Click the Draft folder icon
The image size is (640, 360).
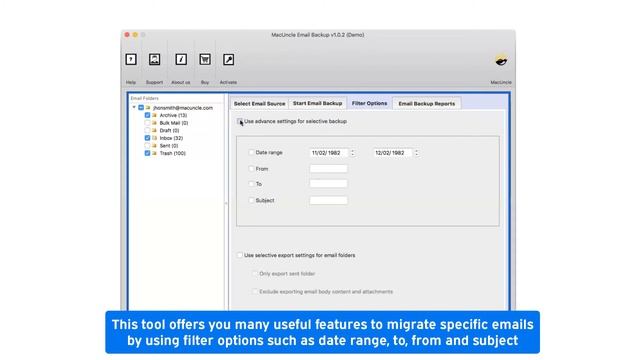154,131
